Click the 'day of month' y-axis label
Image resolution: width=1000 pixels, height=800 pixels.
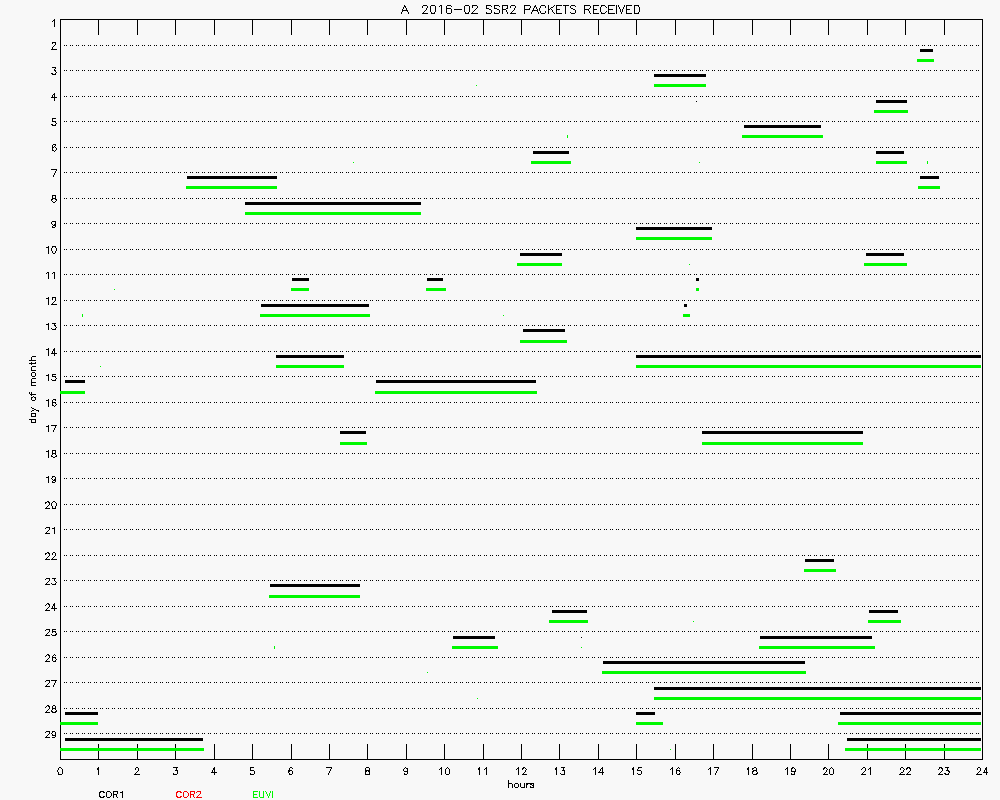click(33, 388)
